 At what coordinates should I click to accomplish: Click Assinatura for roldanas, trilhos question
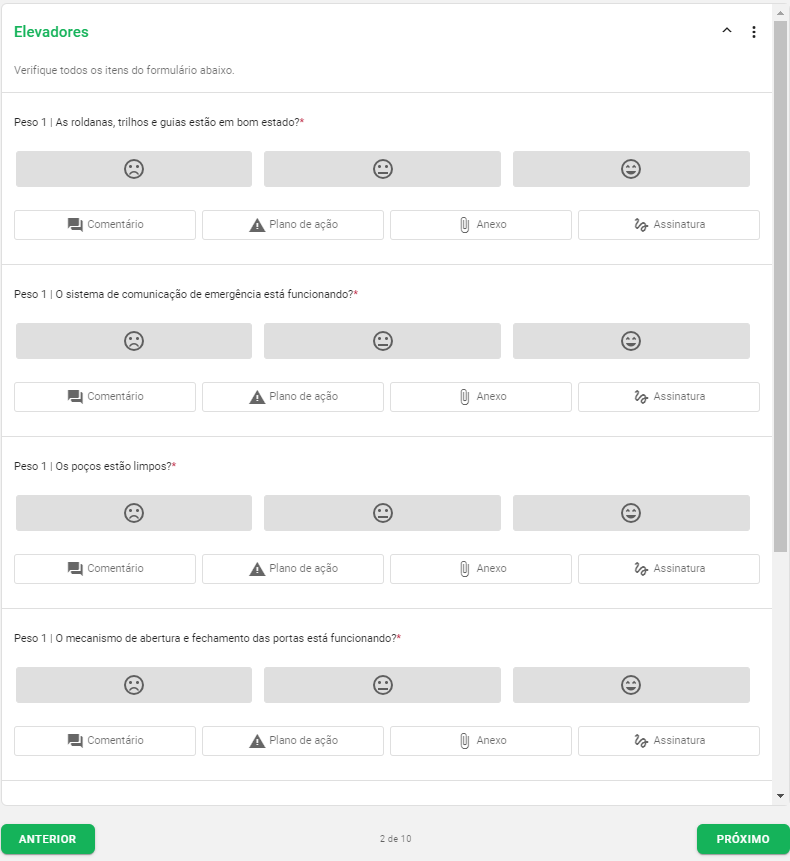(669, 225)
